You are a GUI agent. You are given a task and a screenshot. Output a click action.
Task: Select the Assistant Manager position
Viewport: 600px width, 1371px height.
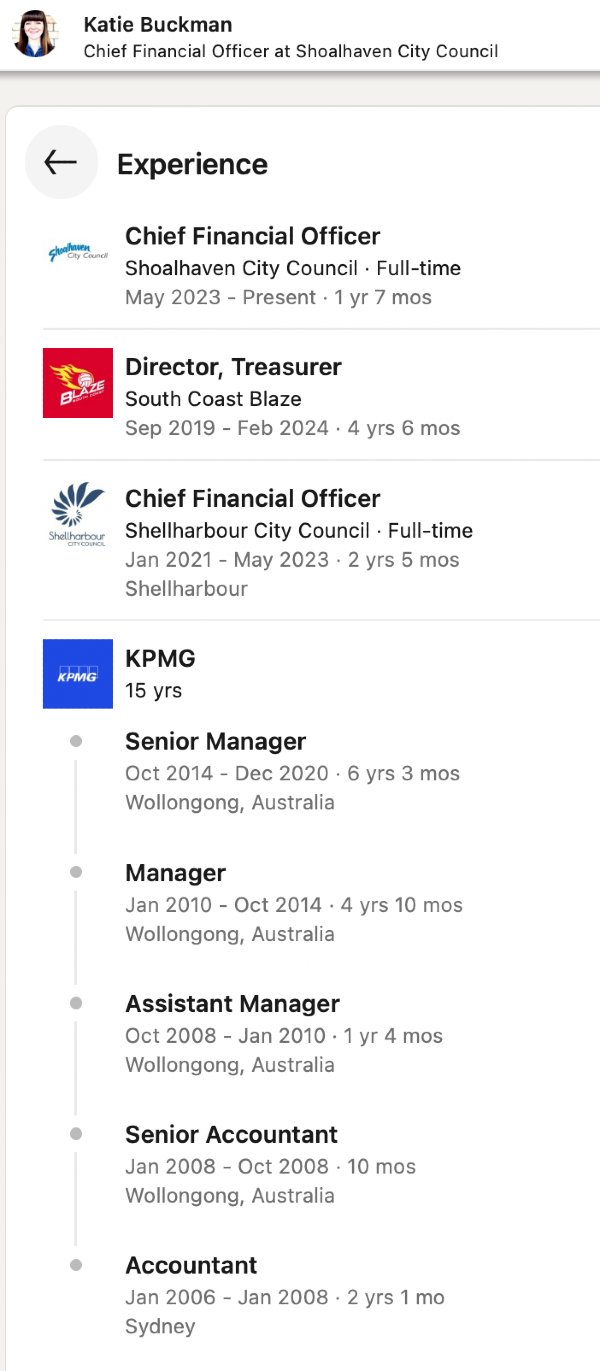pyautogui.click(x=232, y=1004)
